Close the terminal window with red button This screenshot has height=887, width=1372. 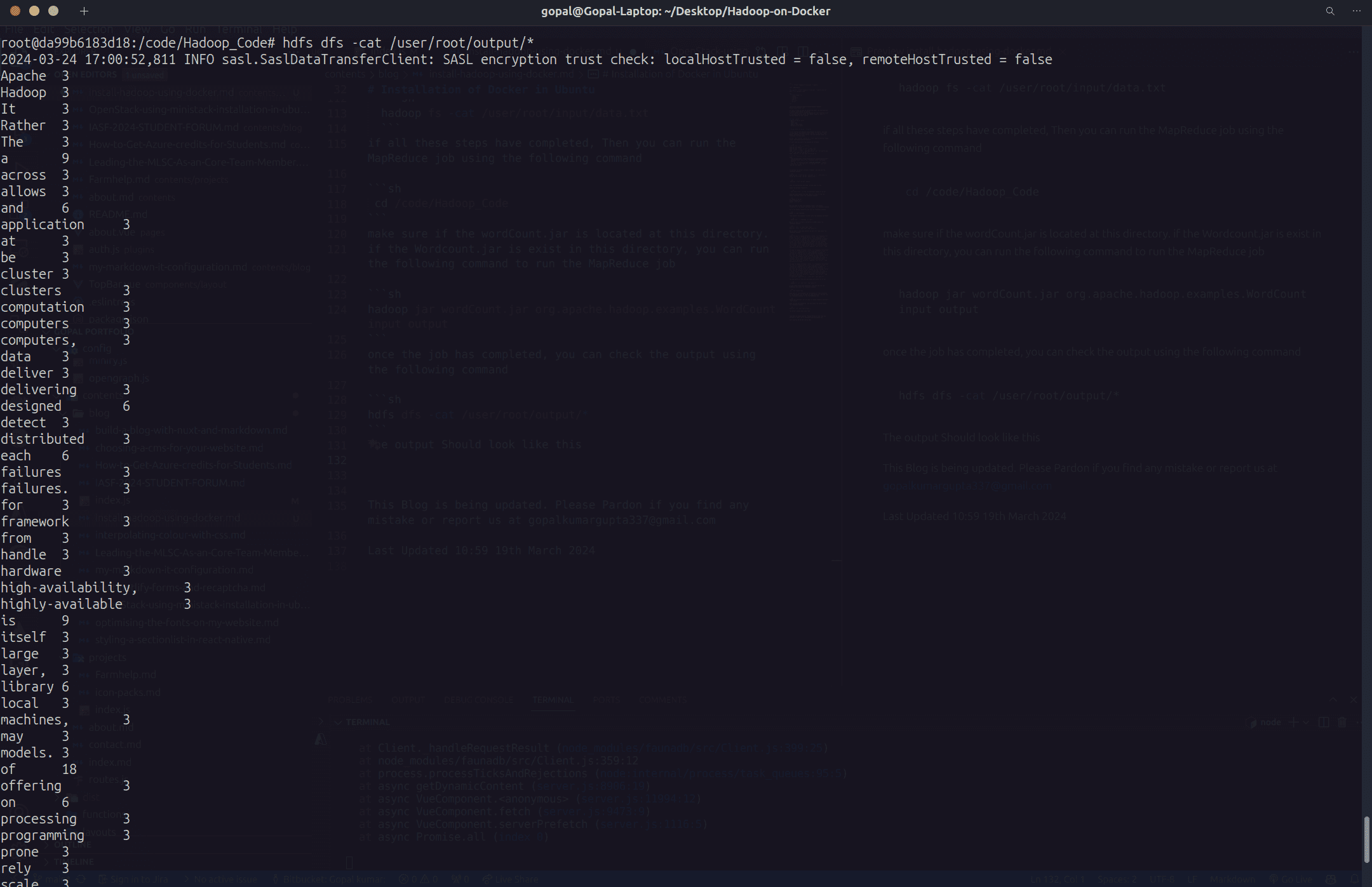(15, 11)
